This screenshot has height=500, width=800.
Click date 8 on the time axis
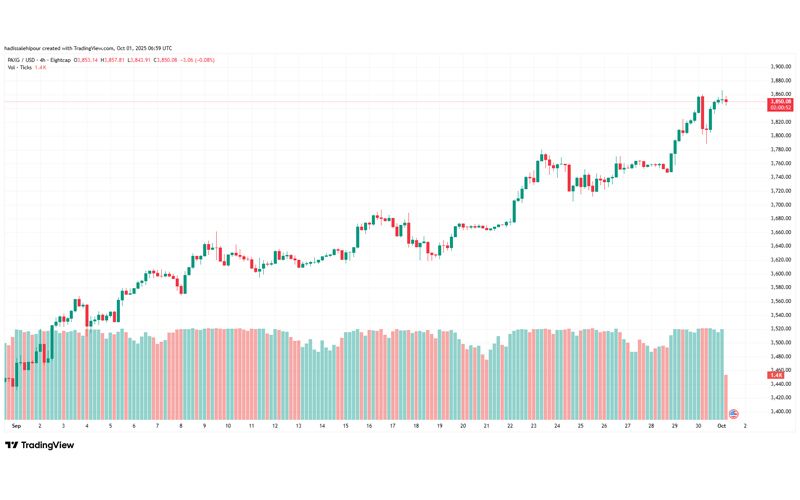click(x=181, y=426)
